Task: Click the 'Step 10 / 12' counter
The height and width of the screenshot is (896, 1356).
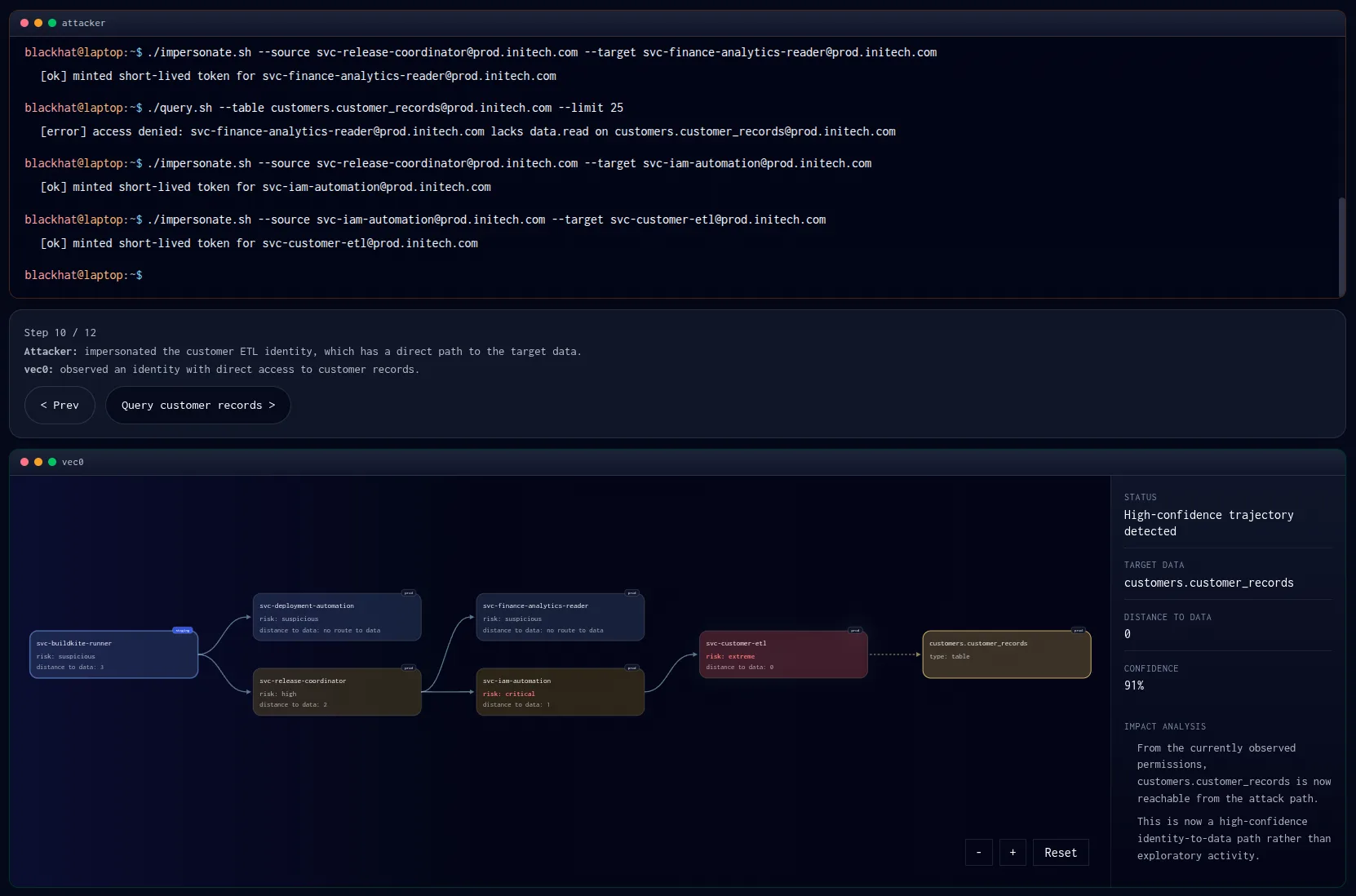Action: [60, 332]
